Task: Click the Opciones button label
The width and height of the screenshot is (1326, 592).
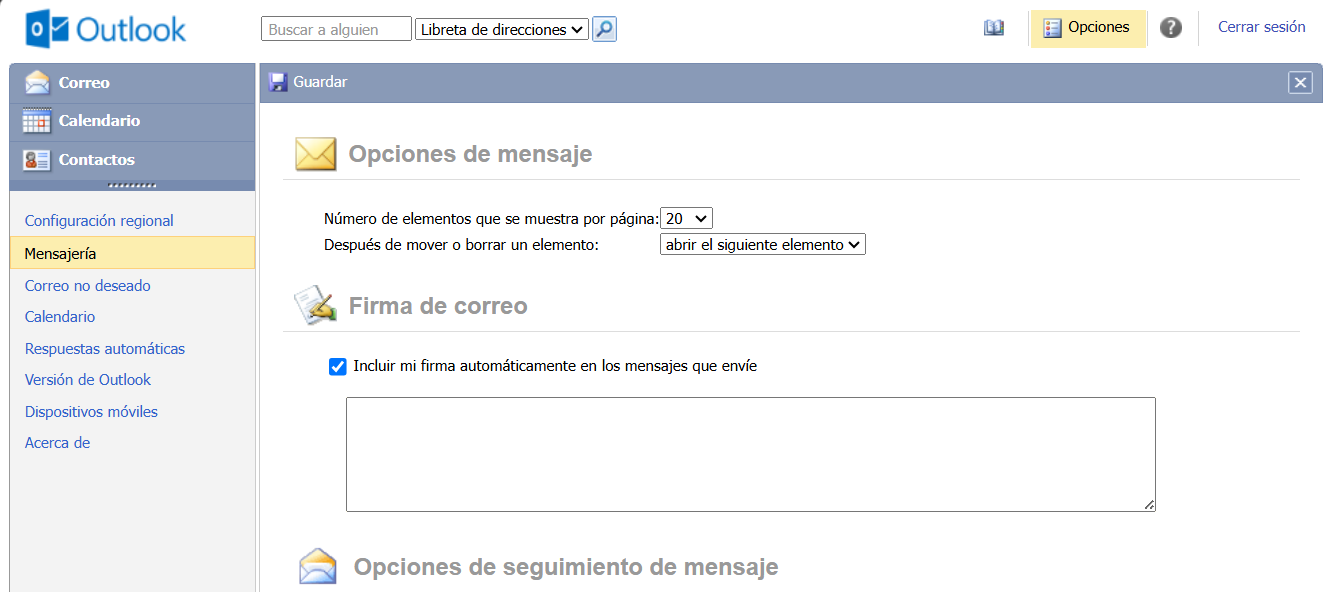Action: pyautogui.click(x=1098, y=27)
